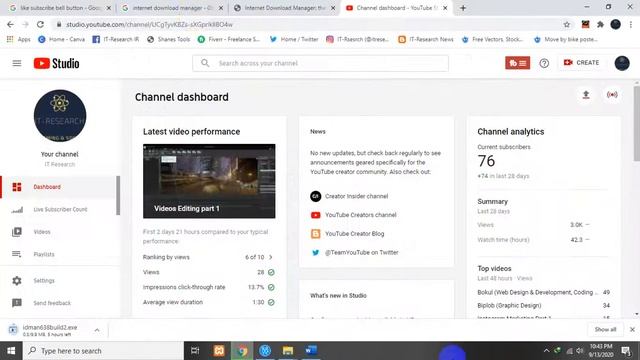Expand the Ranking by views chevron
Screen dimensions: 640x360
(x=271, y=257)
